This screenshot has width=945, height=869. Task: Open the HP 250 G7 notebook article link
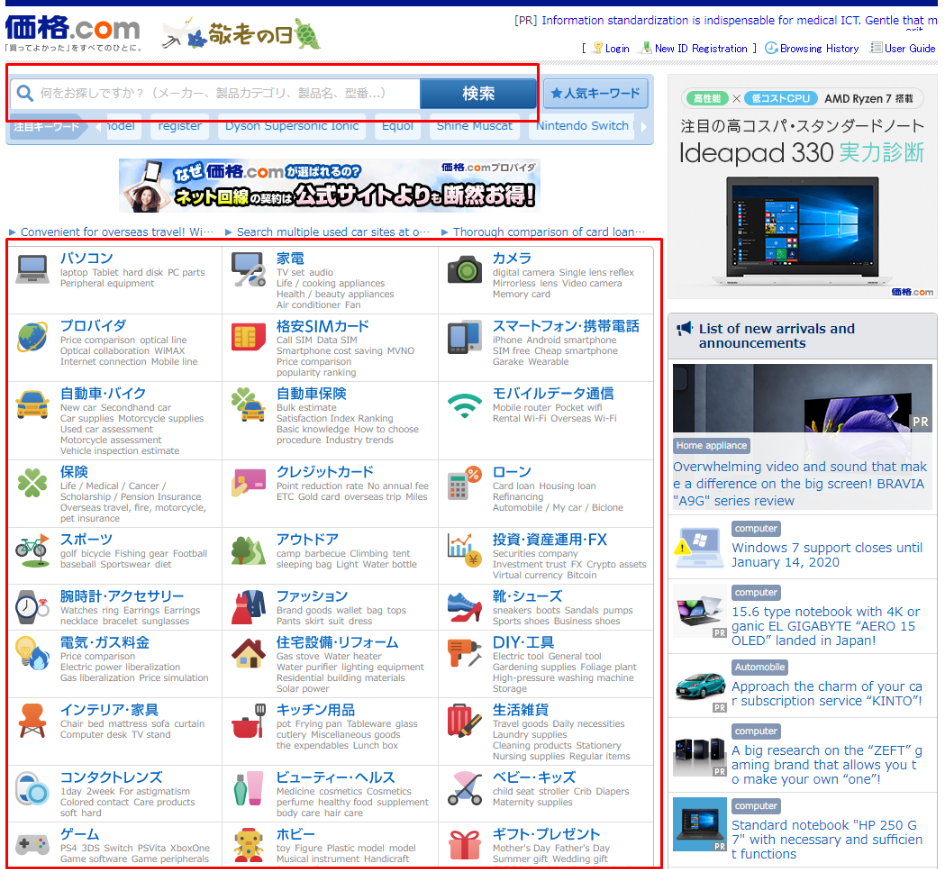[827, 839]
